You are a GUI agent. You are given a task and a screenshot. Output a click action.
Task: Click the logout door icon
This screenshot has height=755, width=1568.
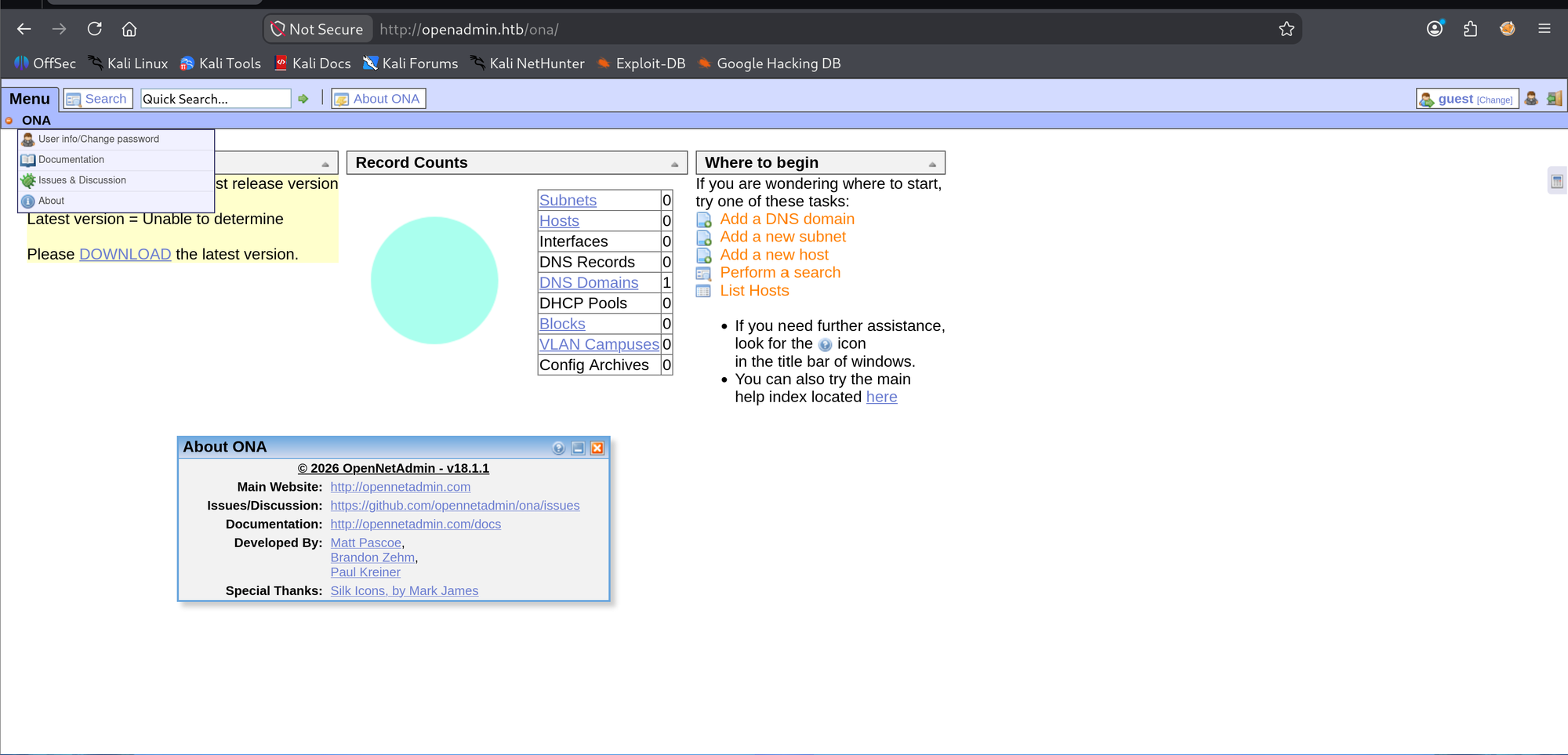tap(1555, 98)
